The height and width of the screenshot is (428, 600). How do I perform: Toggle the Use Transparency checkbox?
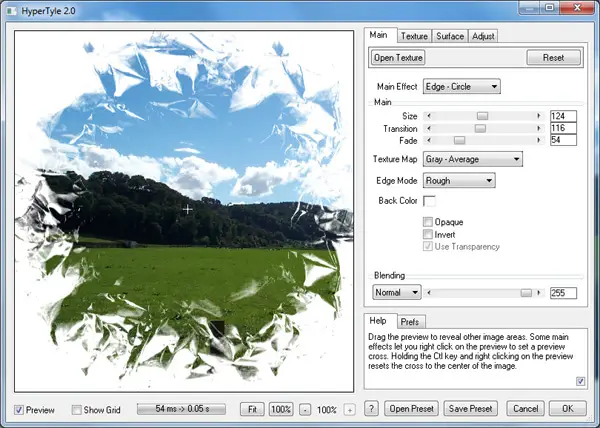(x=428, y=246)
